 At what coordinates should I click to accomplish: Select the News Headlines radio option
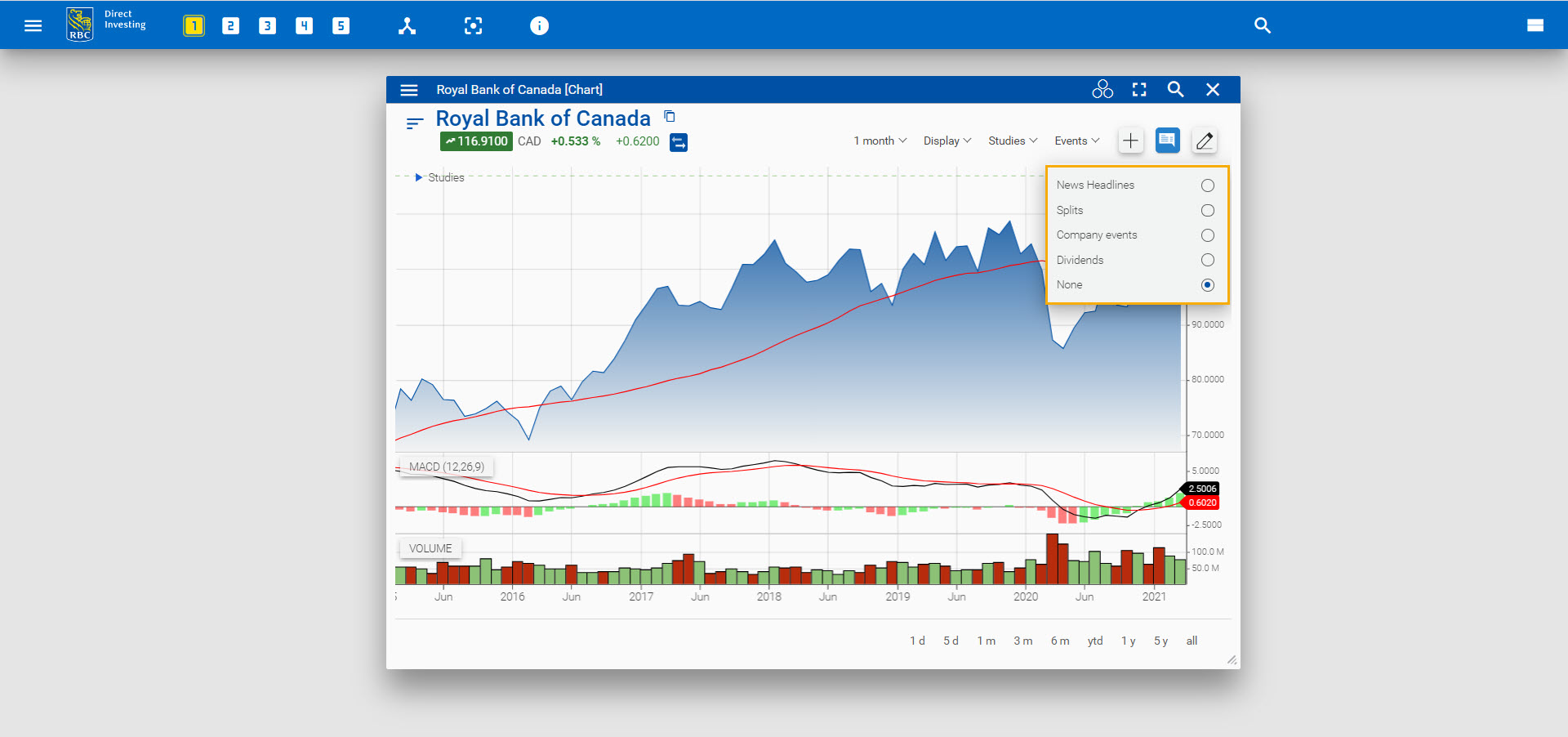click(x=1207, y=185)
